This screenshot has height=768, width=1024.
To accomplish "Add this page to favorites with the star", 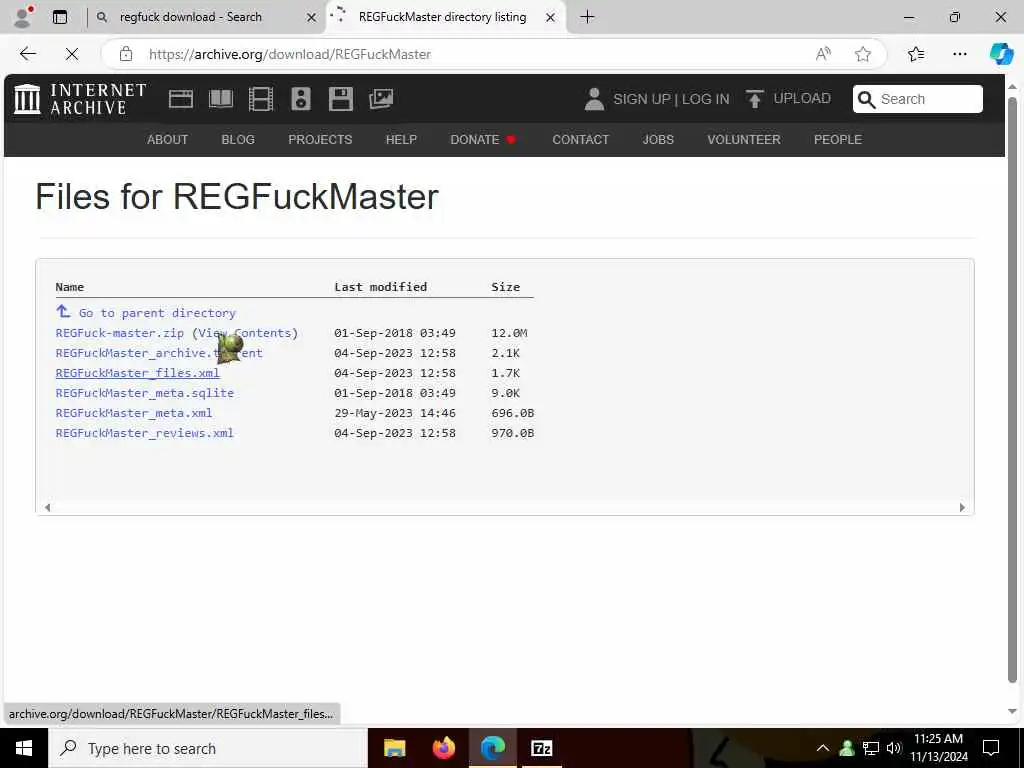I will 863,54.
